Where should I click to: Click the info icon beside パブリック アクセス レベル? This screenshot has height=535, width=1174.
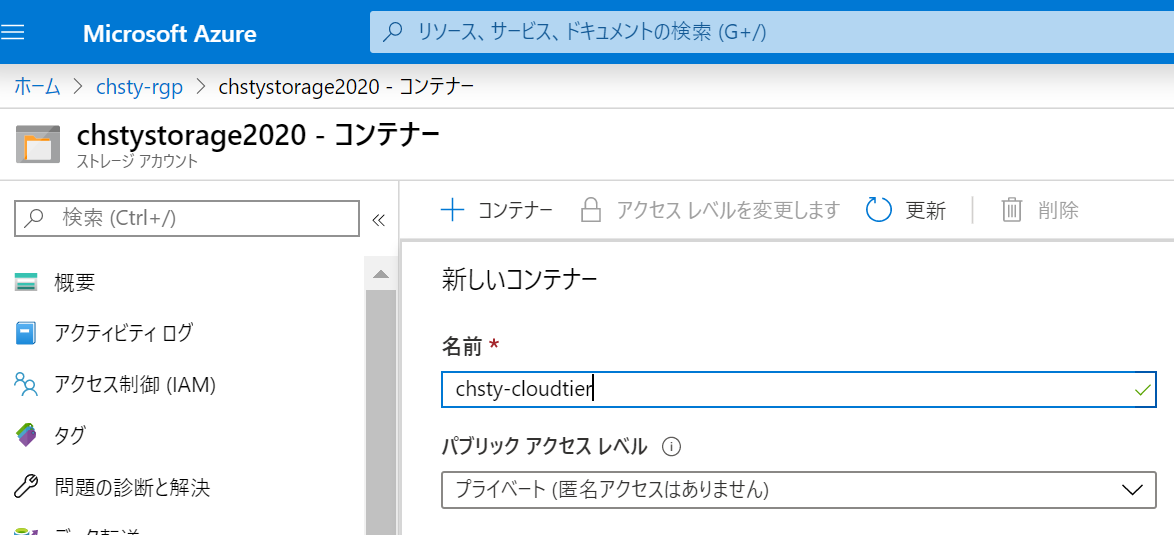(672, 446)
